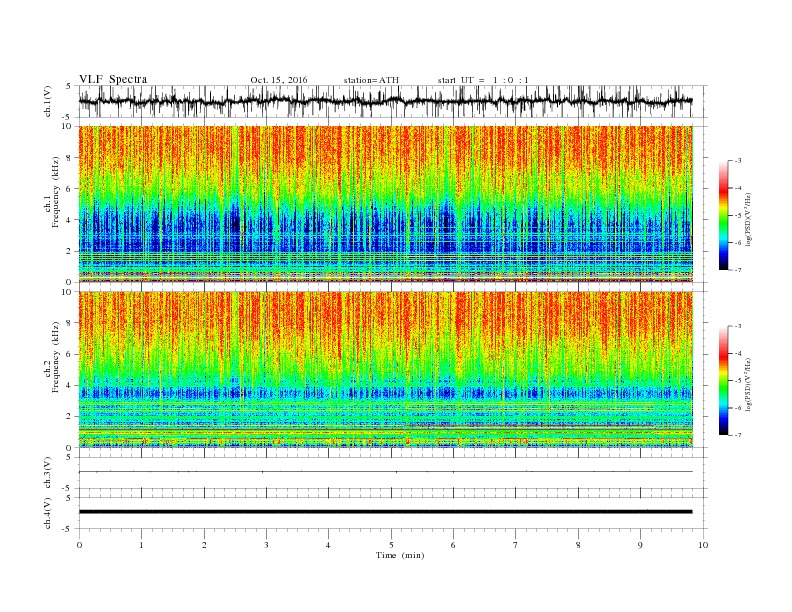Click the thin ch.3 voltage trace line
Viewport: 792px width, 612px height.
click(x=385, y=472)
